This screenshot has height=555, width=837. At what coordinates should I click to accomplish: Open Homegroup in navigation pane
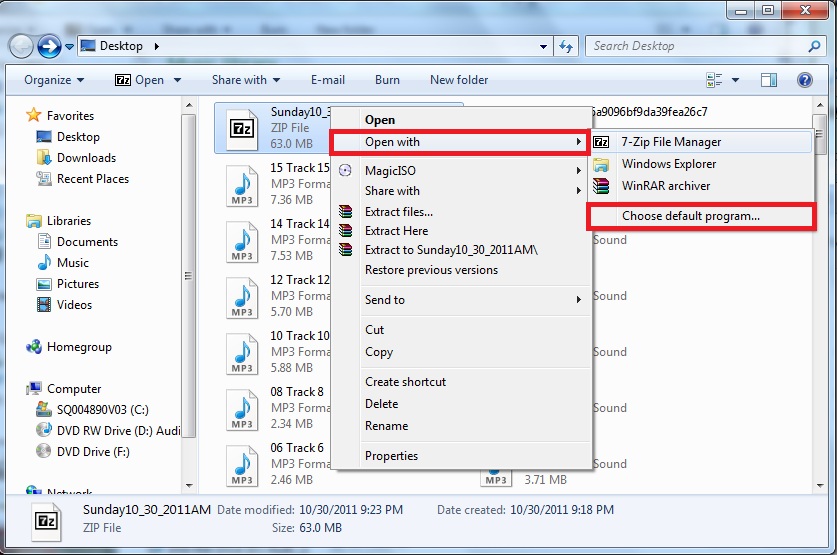pos(78,347)
